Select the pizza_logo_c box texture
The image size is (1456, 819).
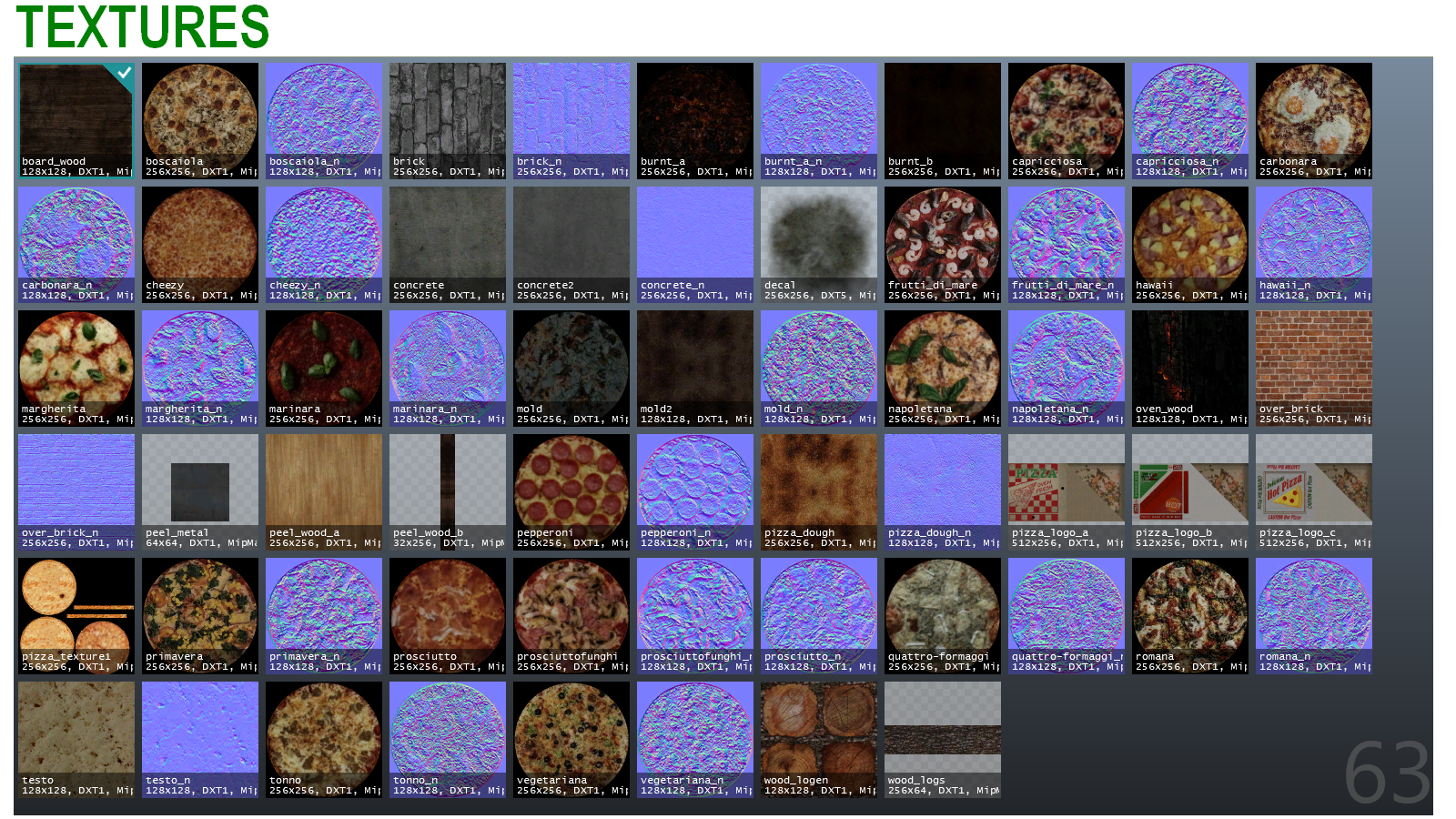coord(1314,492)
